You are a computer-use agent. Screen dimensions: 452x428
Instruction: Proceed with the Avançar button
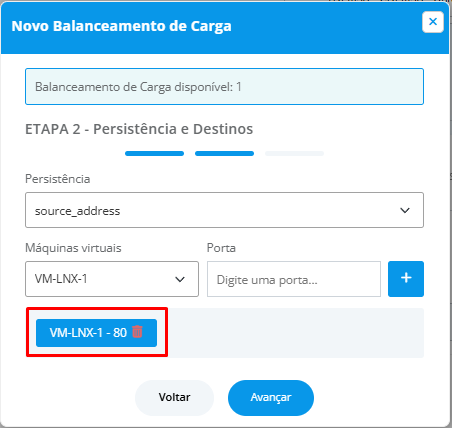coord(271,398)
